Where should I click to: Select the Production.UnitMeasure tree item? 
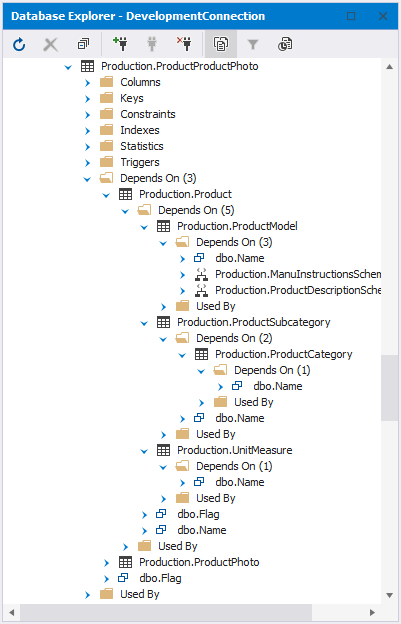coord(235,450)
